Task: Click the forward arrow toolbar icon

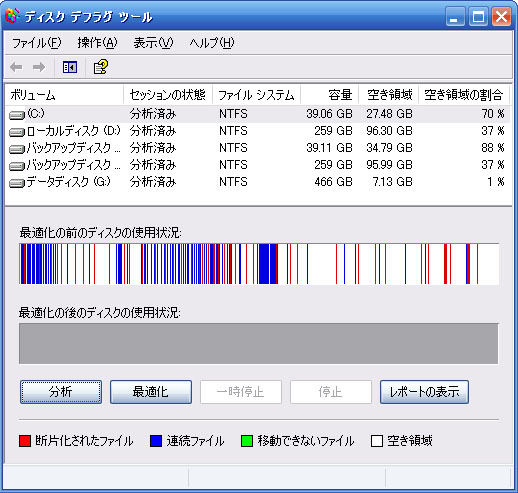Action: 39,67
